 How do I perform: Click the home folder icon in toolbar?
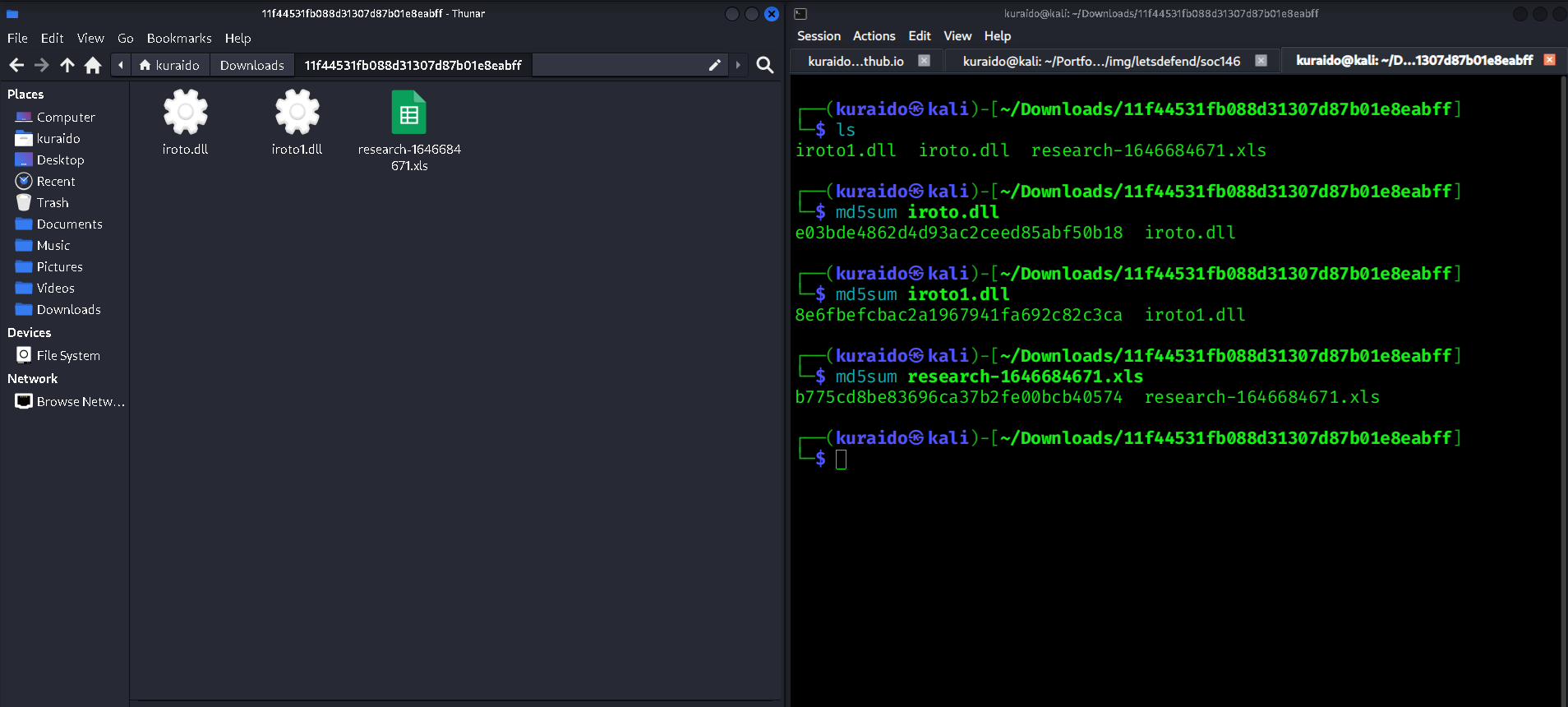(93, 65)
